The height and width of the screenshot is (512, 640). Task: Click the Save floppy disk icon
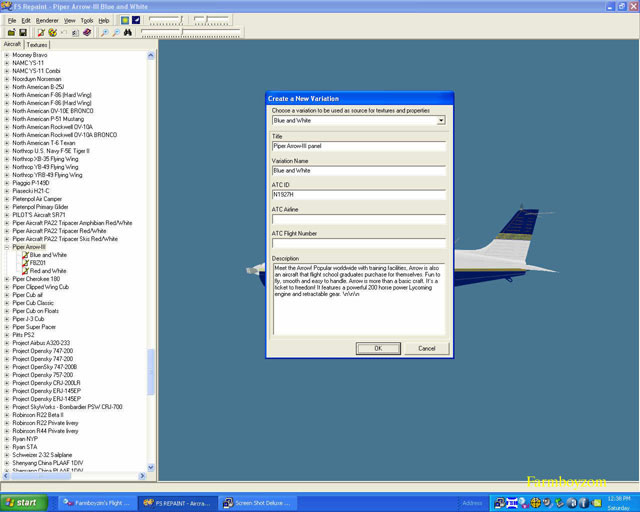click(x=23, y=32)
